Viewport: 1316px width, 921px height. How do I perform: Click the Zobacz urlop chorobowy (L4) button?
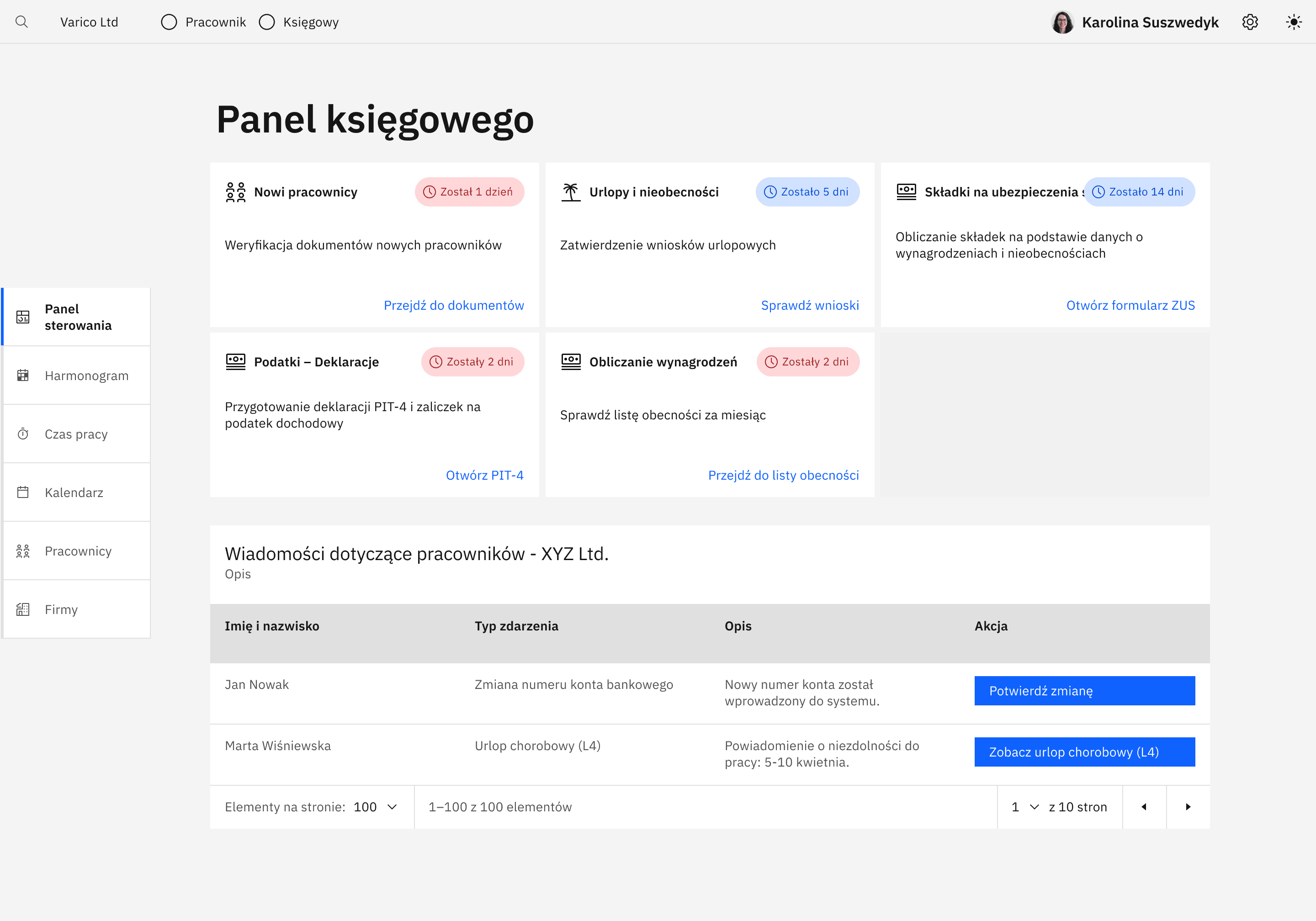point(1084,752)
